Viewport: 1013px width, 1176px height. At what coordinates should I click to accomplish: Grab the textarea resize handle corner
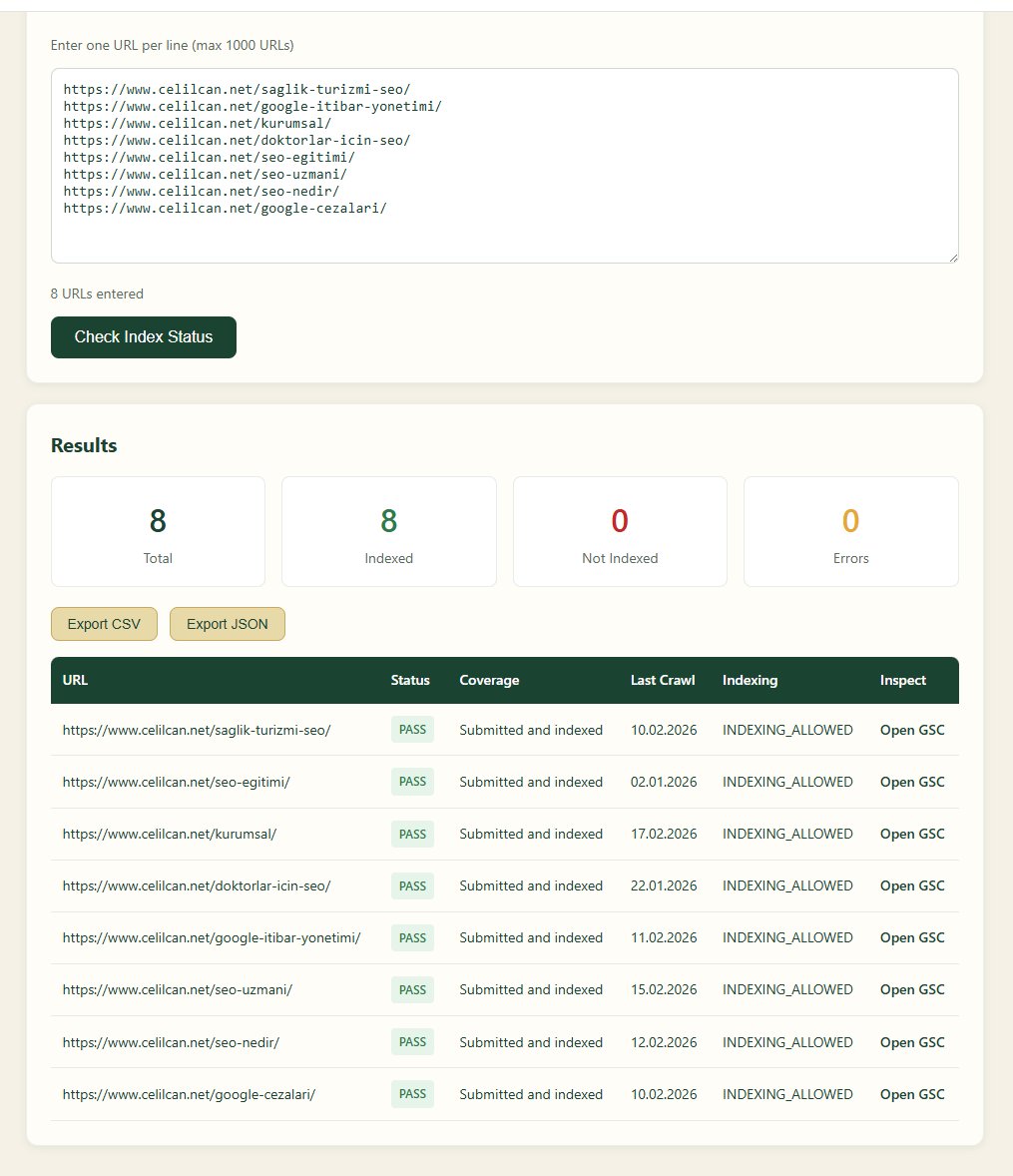[x=953, y=258]
